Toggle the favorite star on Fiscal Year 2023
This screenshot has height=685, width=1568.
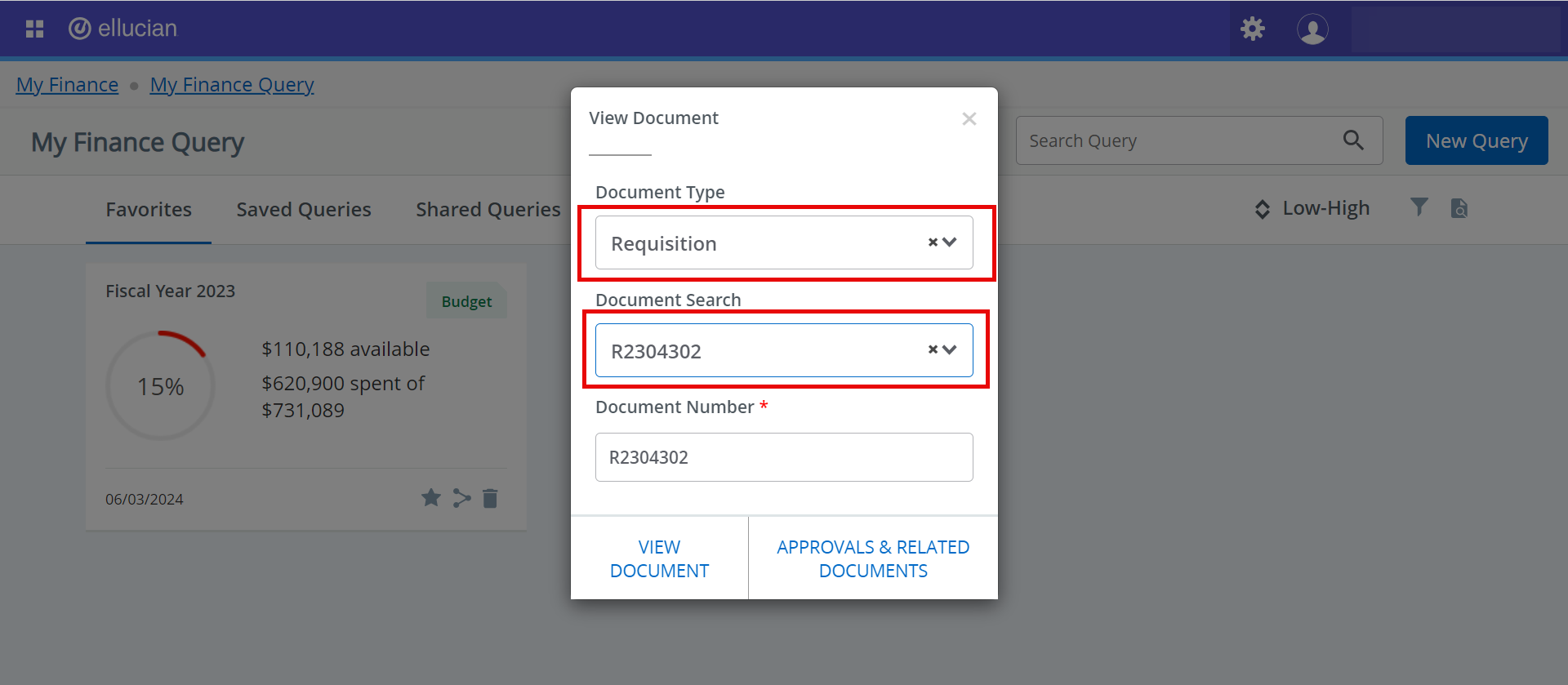point(431,497)
